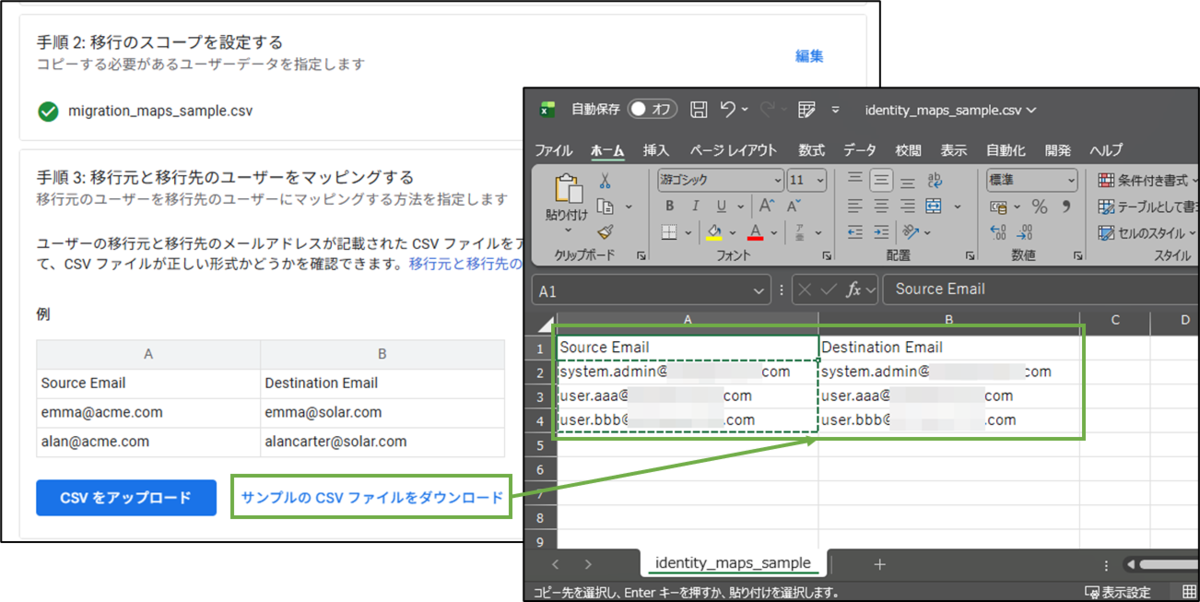Click the paste clipboard icon
The image size is (1200, 602).
pos(567,189)
